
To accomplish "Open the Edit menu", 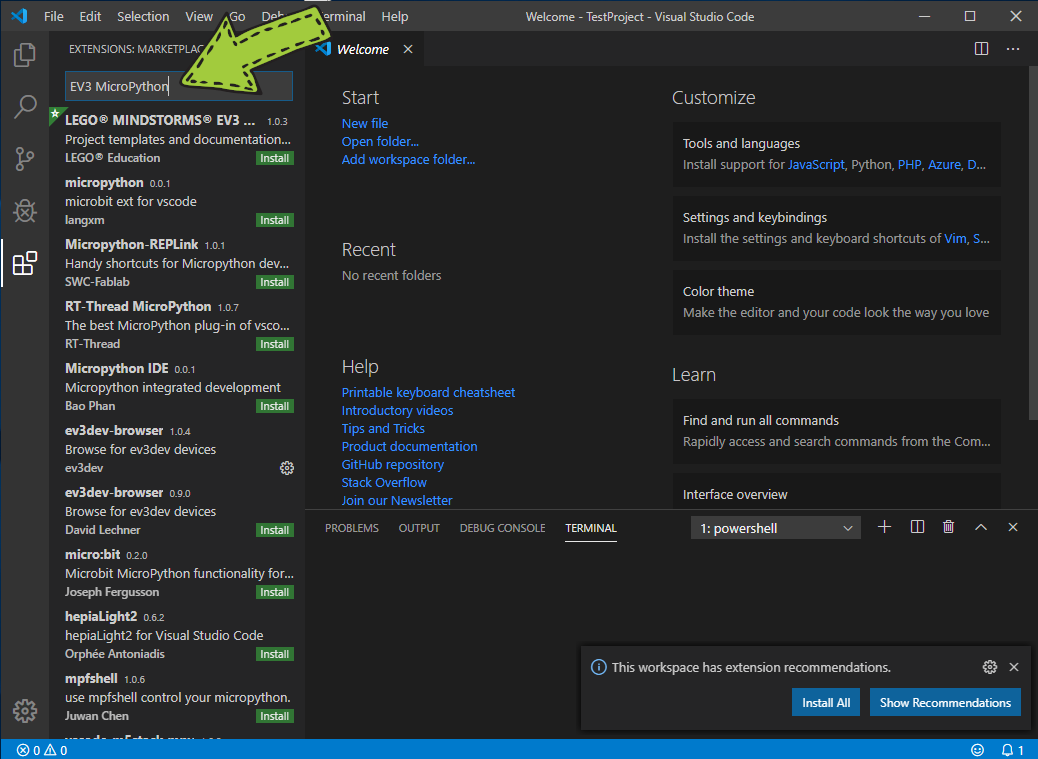I will click(90, 17).
